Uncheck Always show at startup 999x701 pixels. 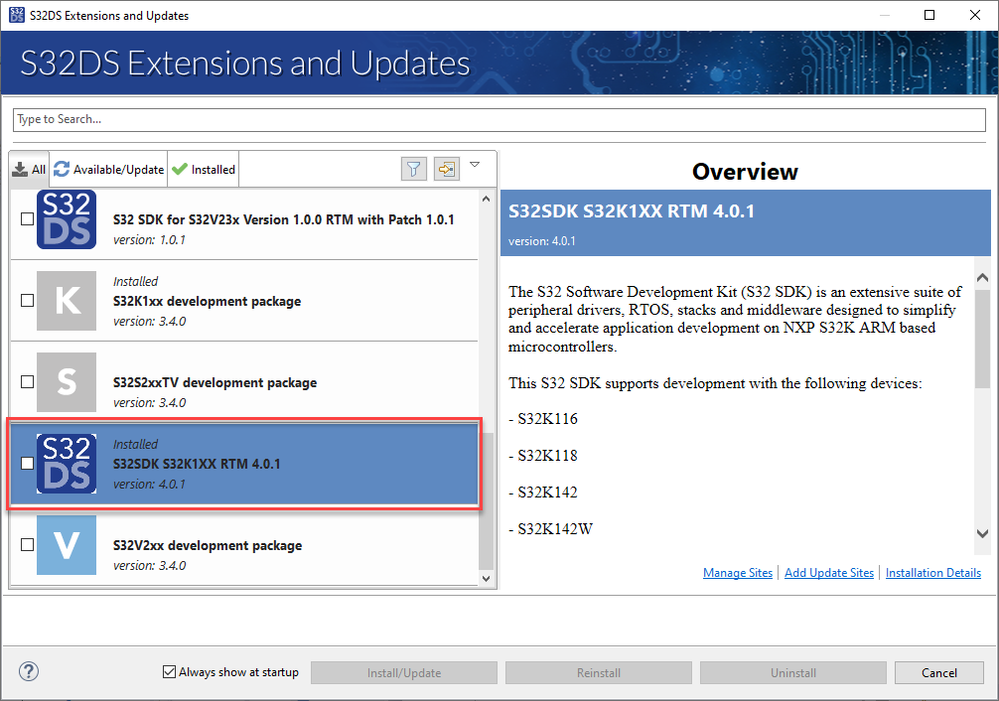coord(168,671)
